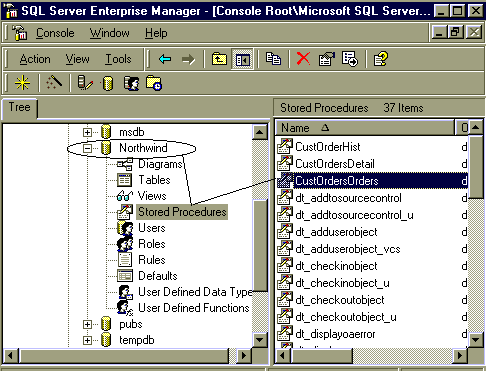The image size is (486, 371).
Task: Select dt_adduserobject_vcs in the list
Action: click(x=348, y=249)
